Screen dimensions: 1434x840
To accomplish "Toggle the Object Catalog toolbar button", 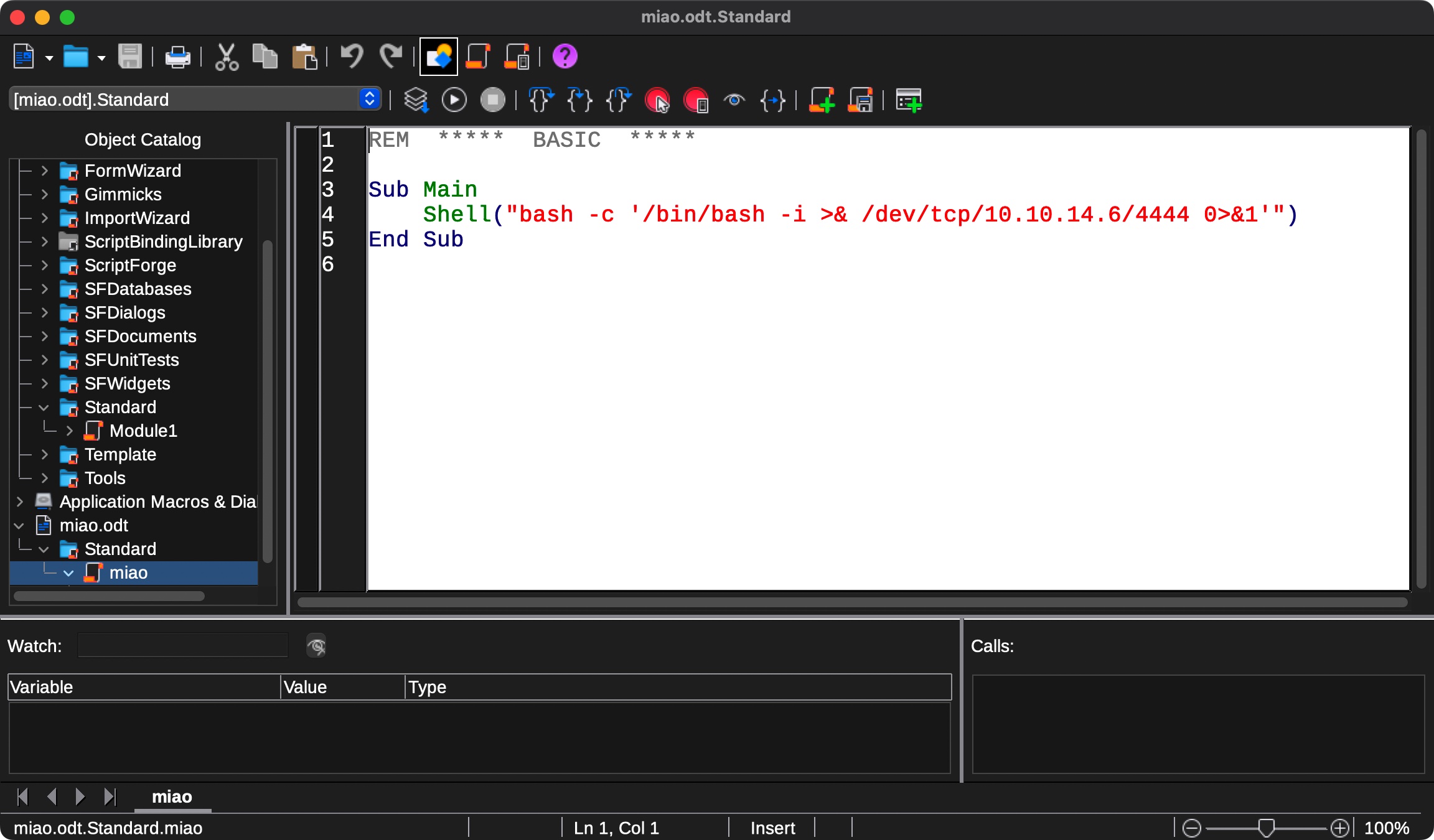I will [x=438, y=57].
